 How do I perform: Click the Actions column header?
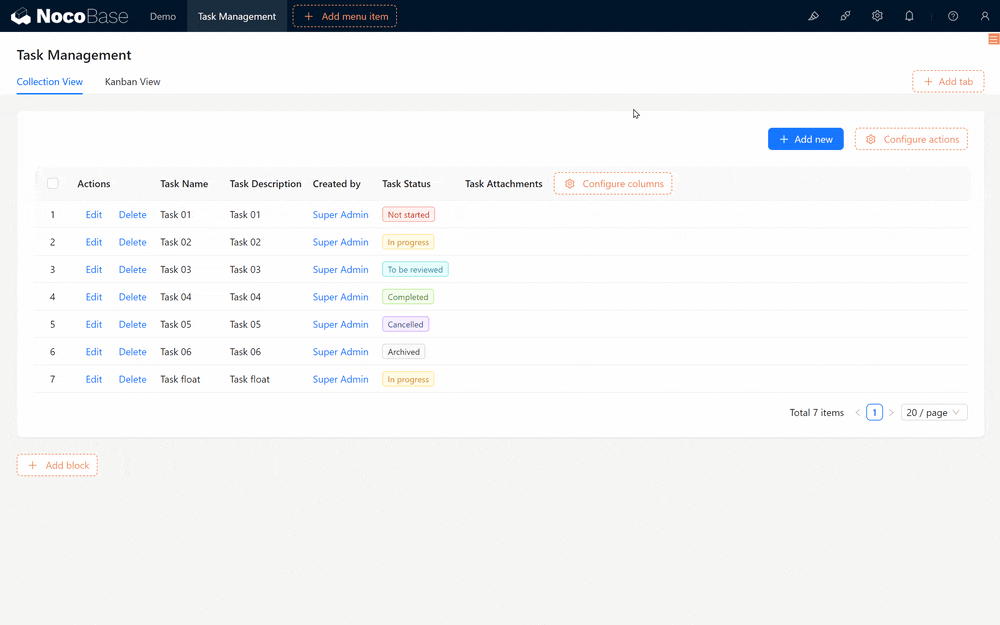point(94,184)
